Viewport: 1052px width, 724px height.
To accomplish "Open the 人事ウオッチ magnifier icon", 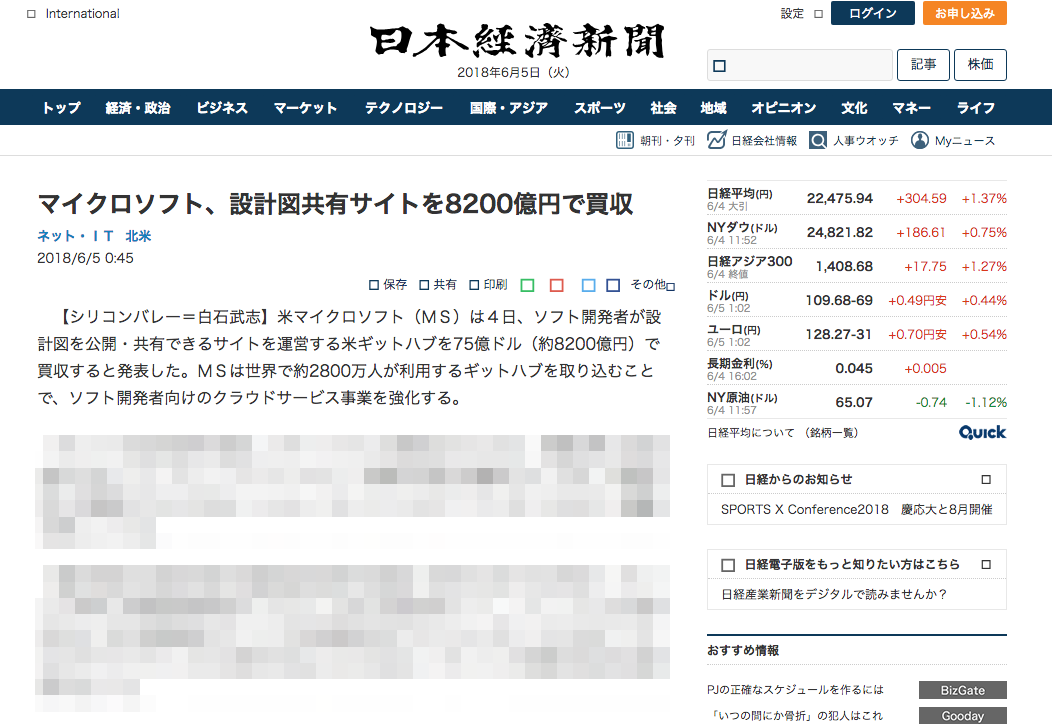I will 818,140.
